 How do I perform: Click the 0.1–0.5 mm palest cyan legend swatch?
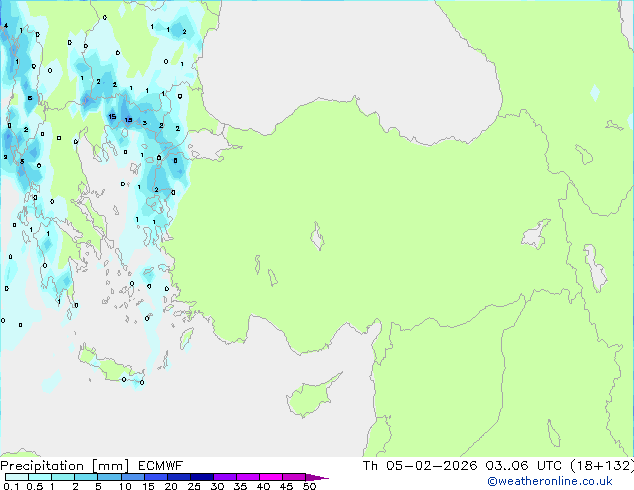17,477
